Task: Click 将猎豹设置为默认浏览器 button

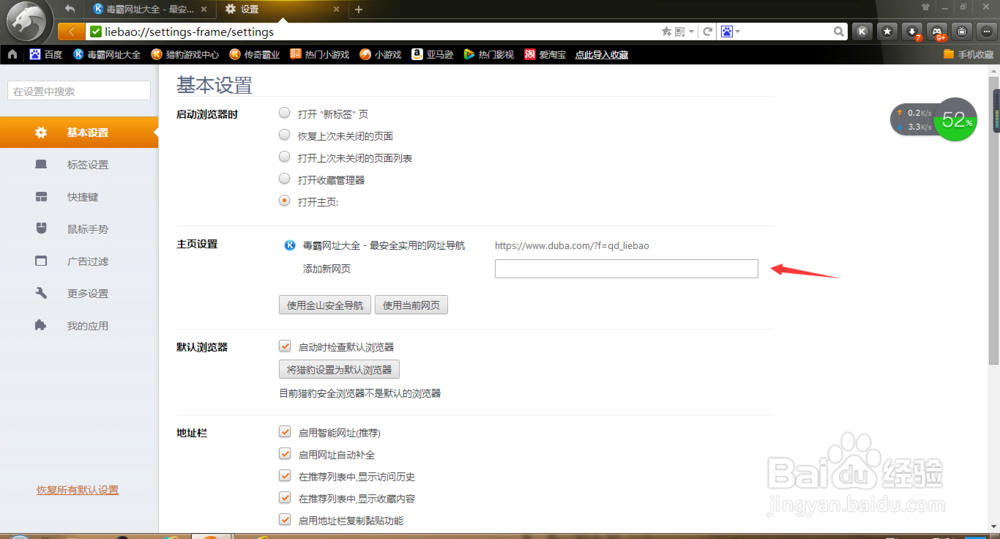Action: click(339, 369)
